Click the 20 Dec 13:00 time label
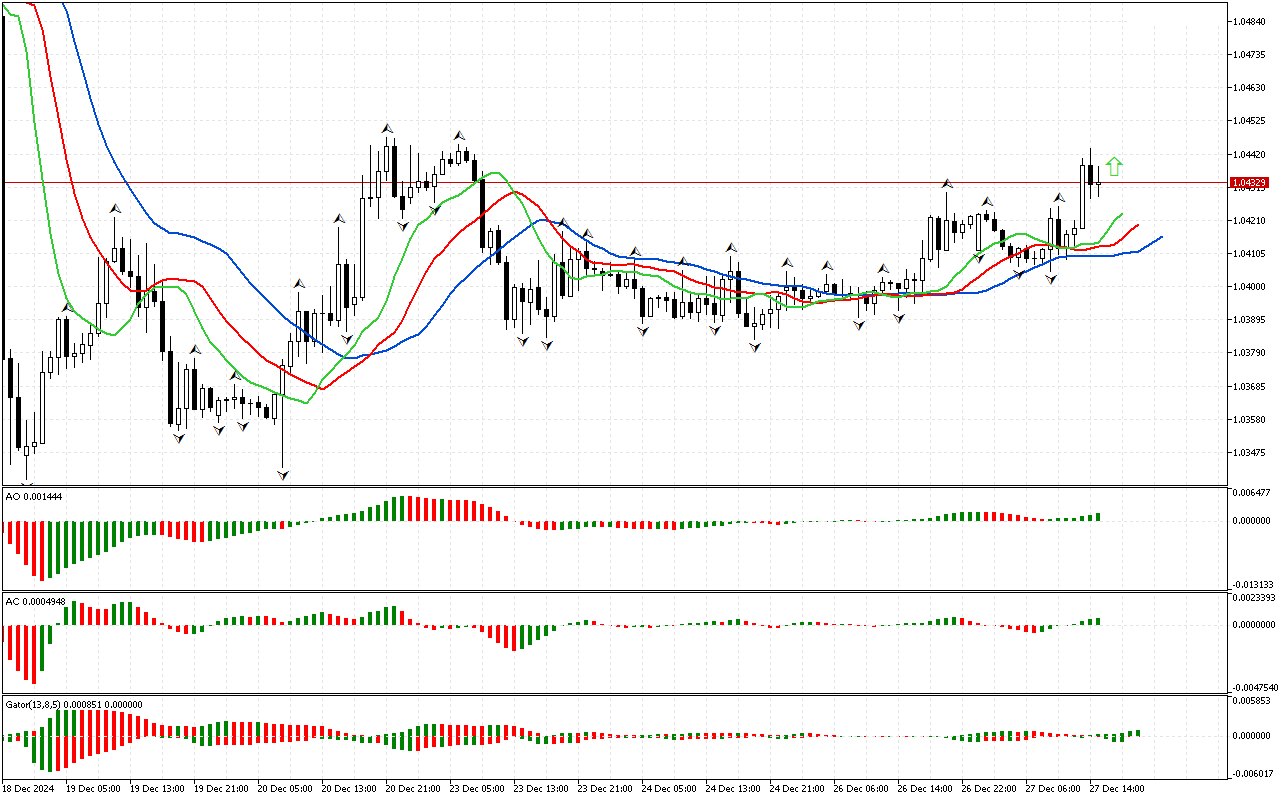The image size is (1280, 800). 349,789
